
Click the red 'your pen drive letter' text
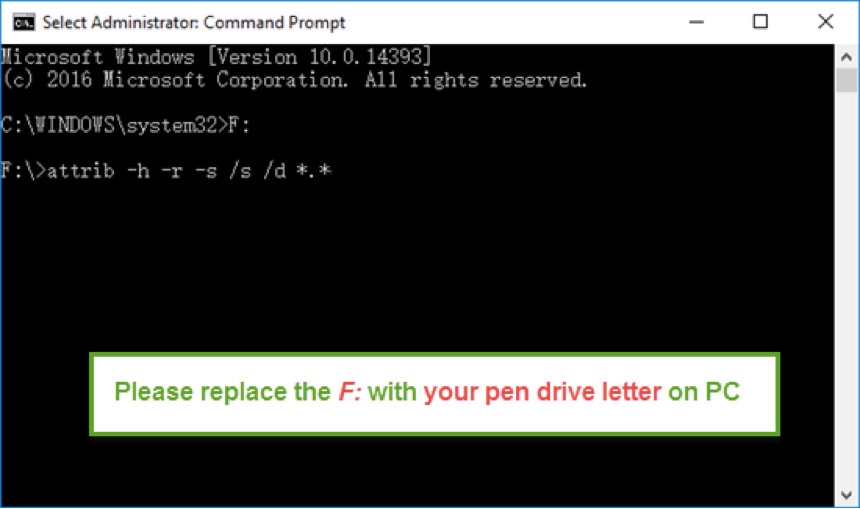click(x=542, y=392)
